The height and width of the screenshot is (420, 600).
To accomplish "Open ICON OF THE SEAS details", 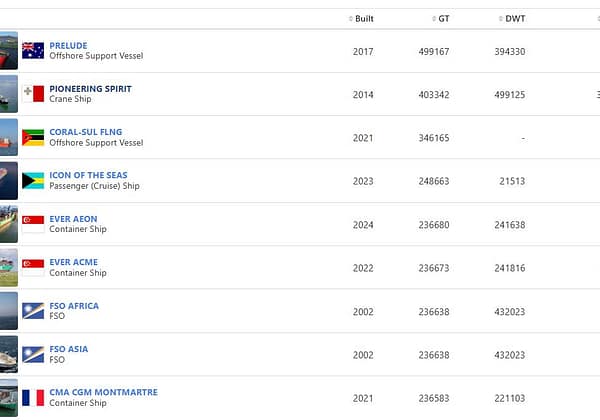I will (x=88, y=175).
